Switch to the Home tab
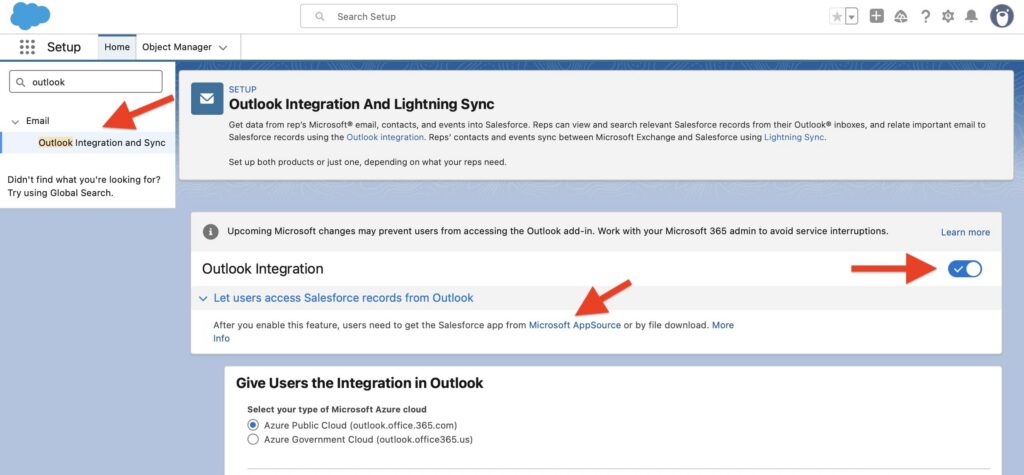The image size is (1024, 475). (x=117, y=47)
